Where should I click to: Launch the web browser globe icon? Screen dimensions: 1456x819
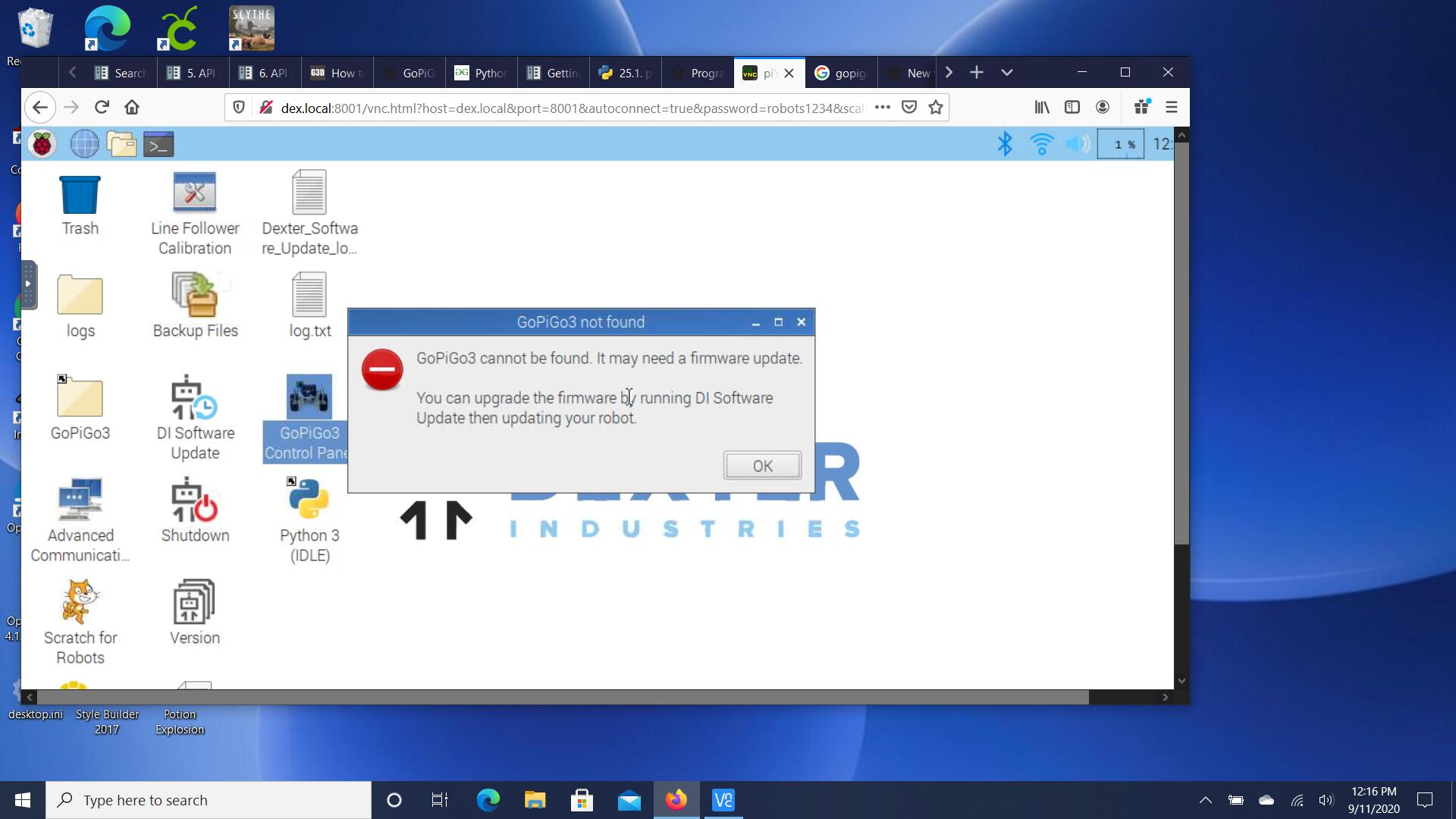(x=84, y=144)
